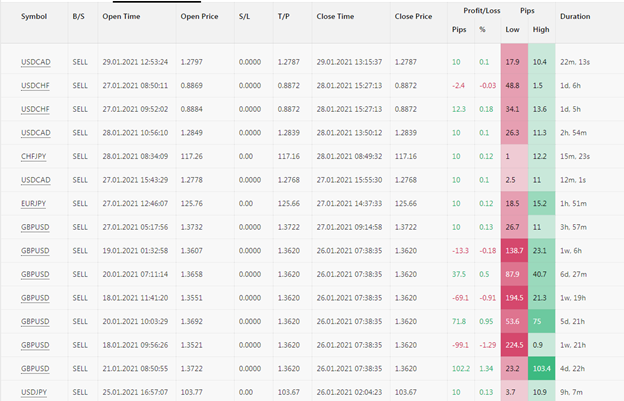Click the S/L column header

tap(245, 17)
